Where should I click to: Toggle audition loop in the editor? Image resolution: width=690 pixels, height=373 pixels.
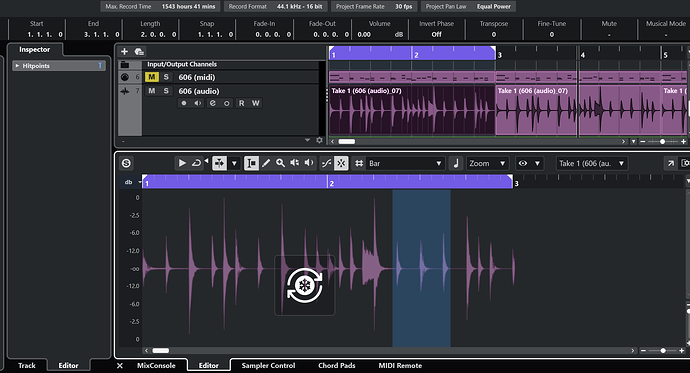[196, 163]
